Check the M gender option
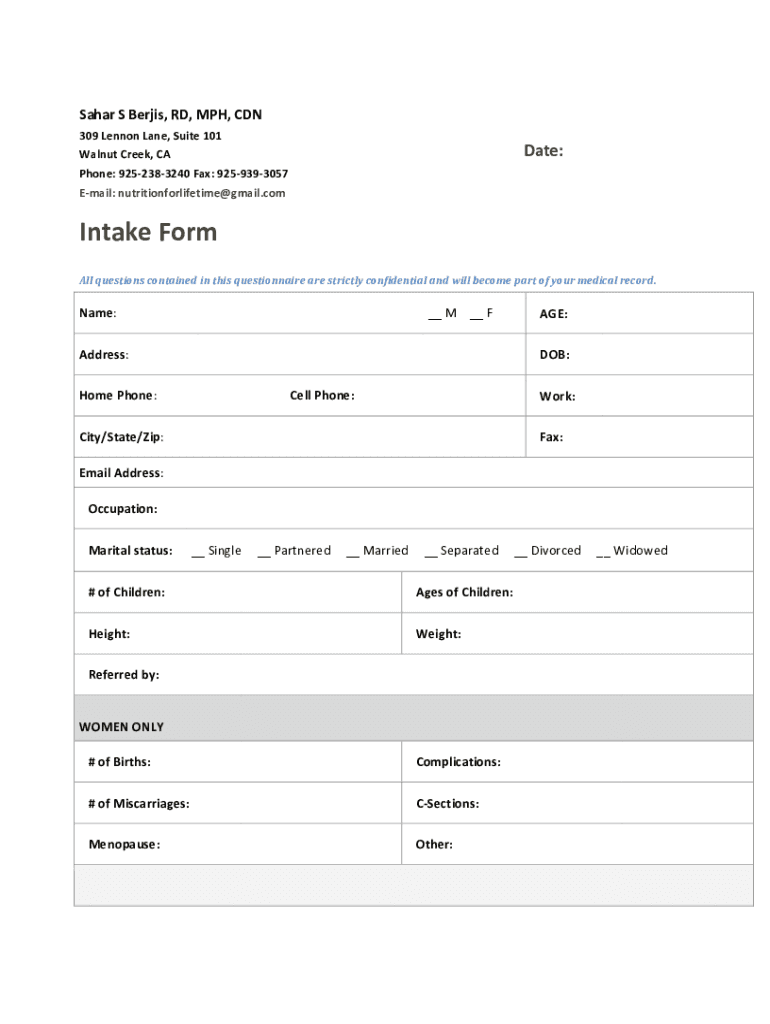This screenshot has width=770, height=1024. (x=435, y=314)
